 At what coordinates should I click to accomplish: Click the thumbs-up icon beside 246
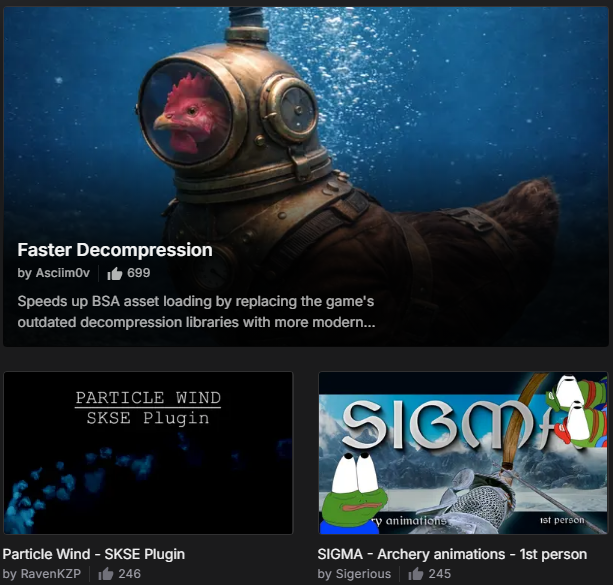tap(106, 574)
